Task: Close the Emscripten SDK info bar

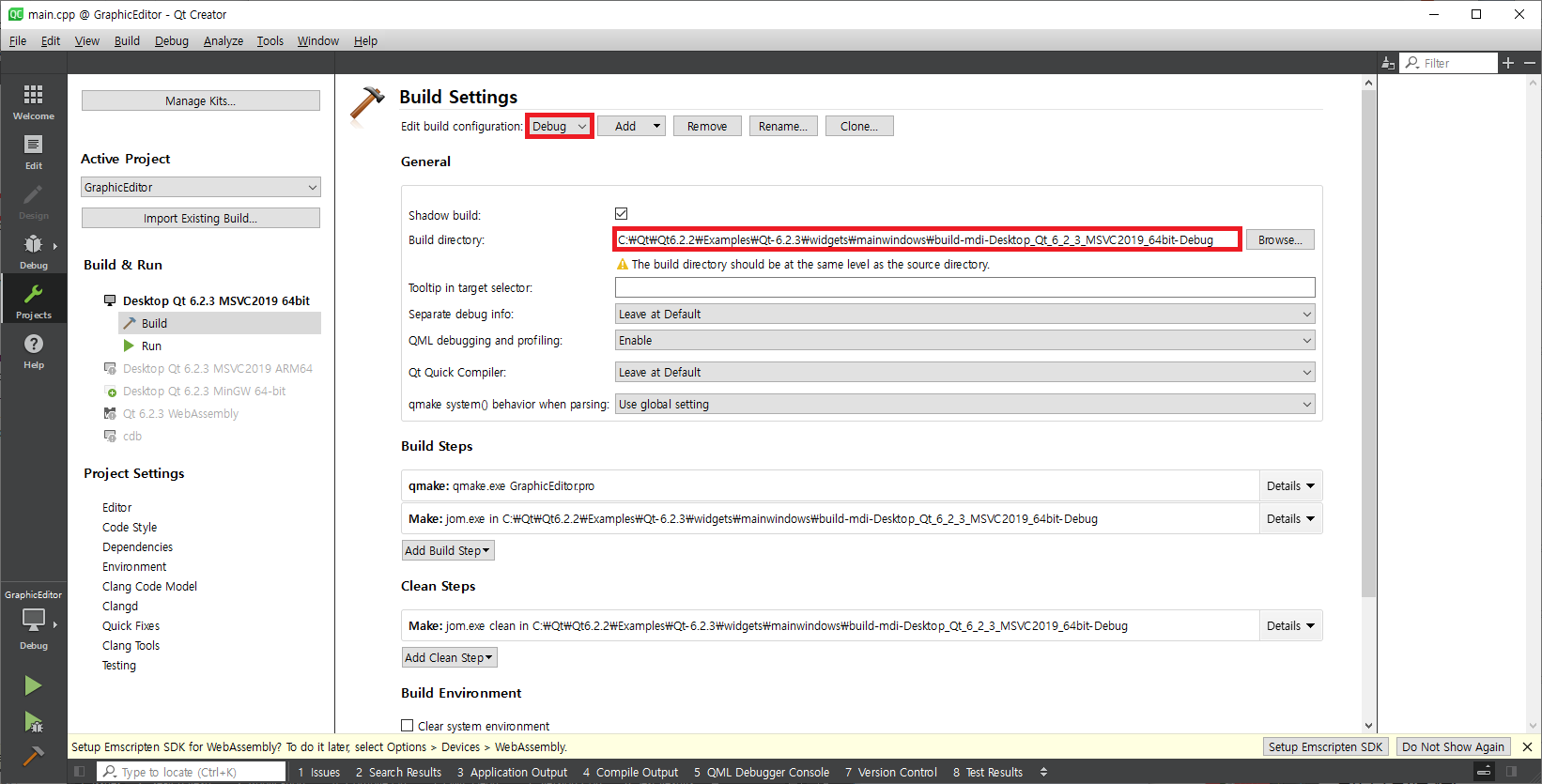Action: pyautogui.click(x=1527, y=746)
